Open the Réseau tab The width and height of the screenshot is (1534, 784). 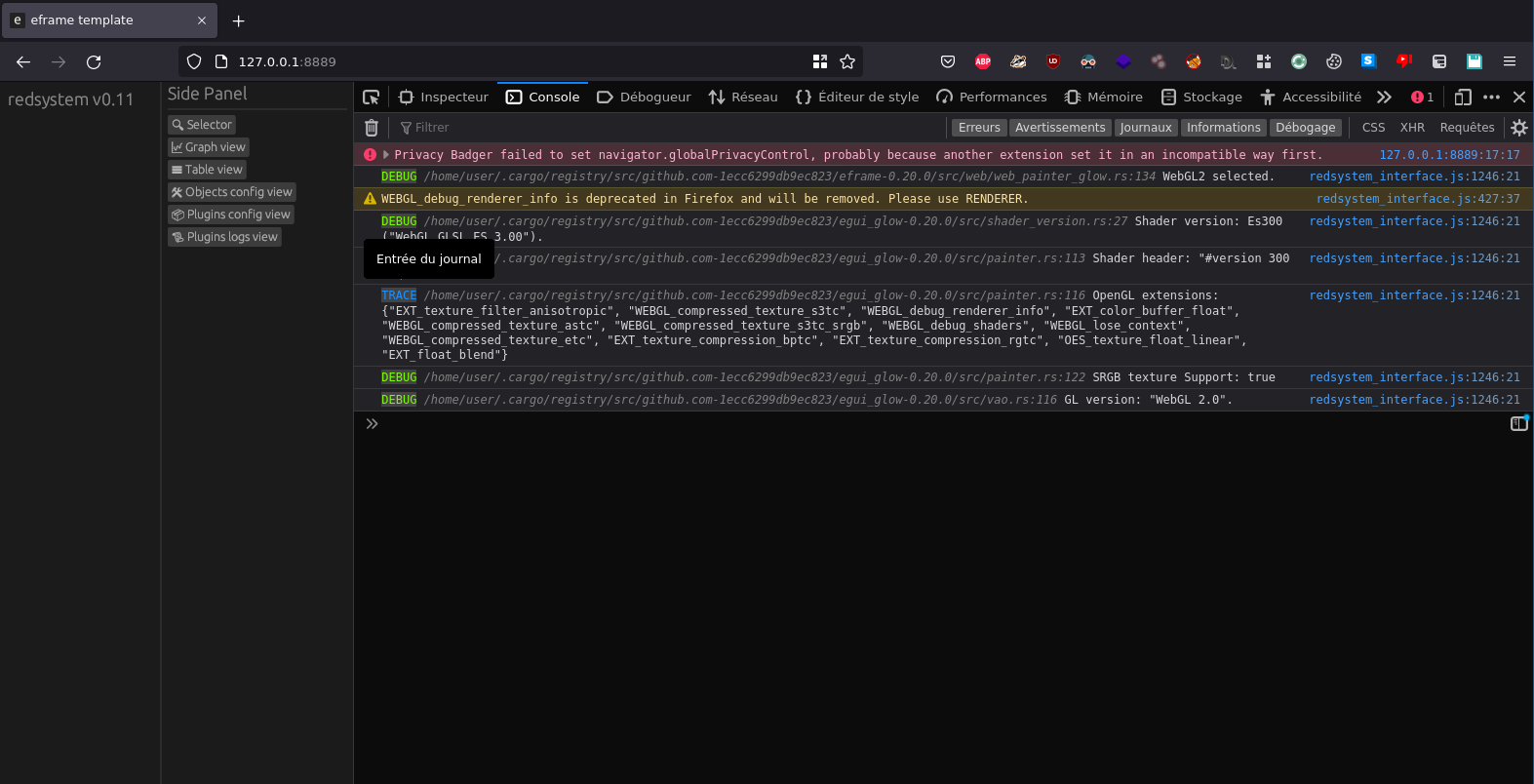tap(743, 97)
